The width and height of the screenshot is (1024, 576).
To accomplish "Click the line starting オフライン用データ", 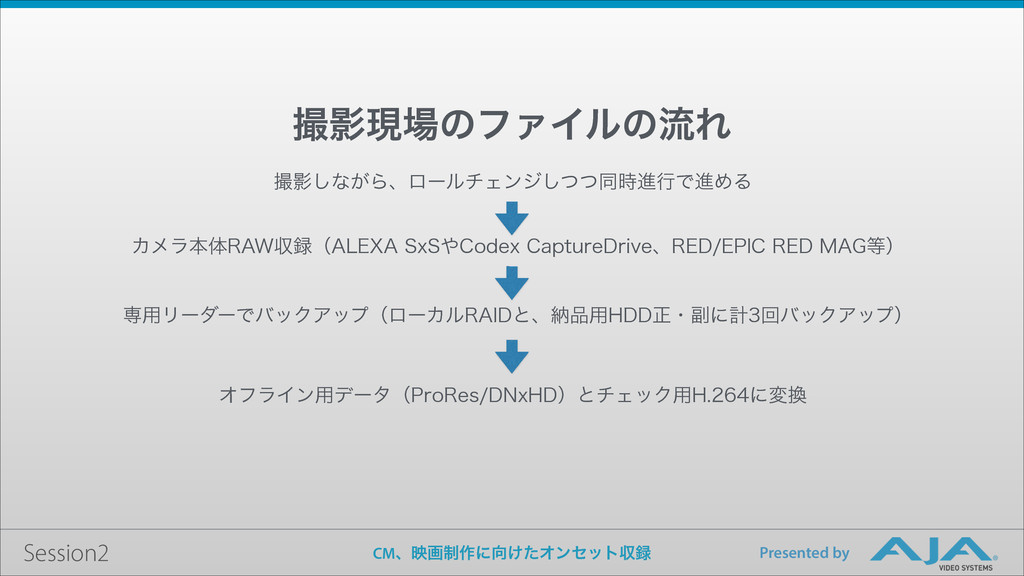I will pyautogui.click(x=512, y=394).
